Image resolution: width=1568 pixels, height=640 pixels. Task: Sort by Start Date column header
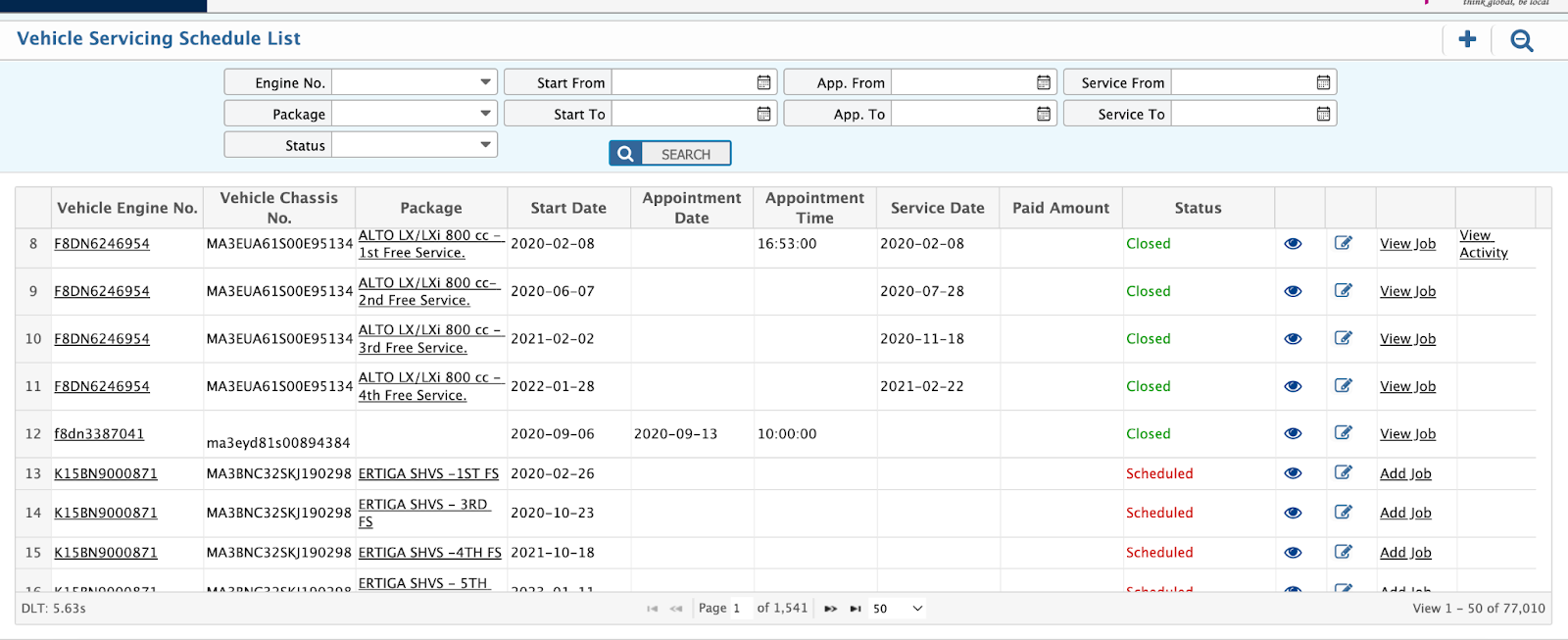point(568,208)
